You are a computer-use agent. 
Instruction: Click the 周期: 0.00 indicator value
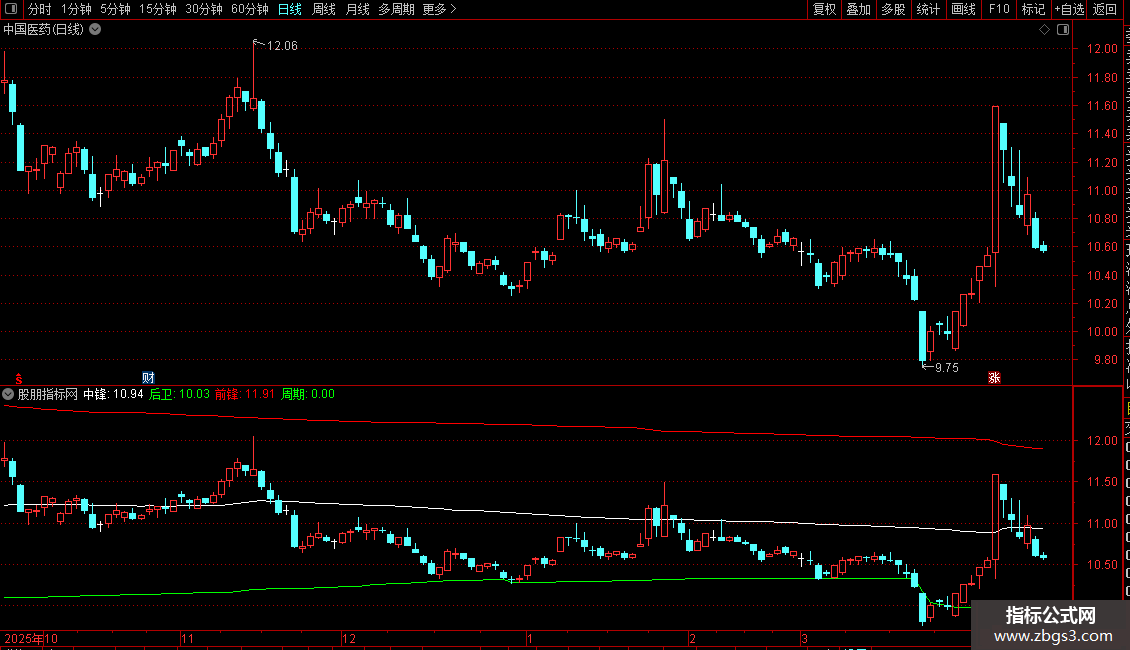[x=308, y=394]
